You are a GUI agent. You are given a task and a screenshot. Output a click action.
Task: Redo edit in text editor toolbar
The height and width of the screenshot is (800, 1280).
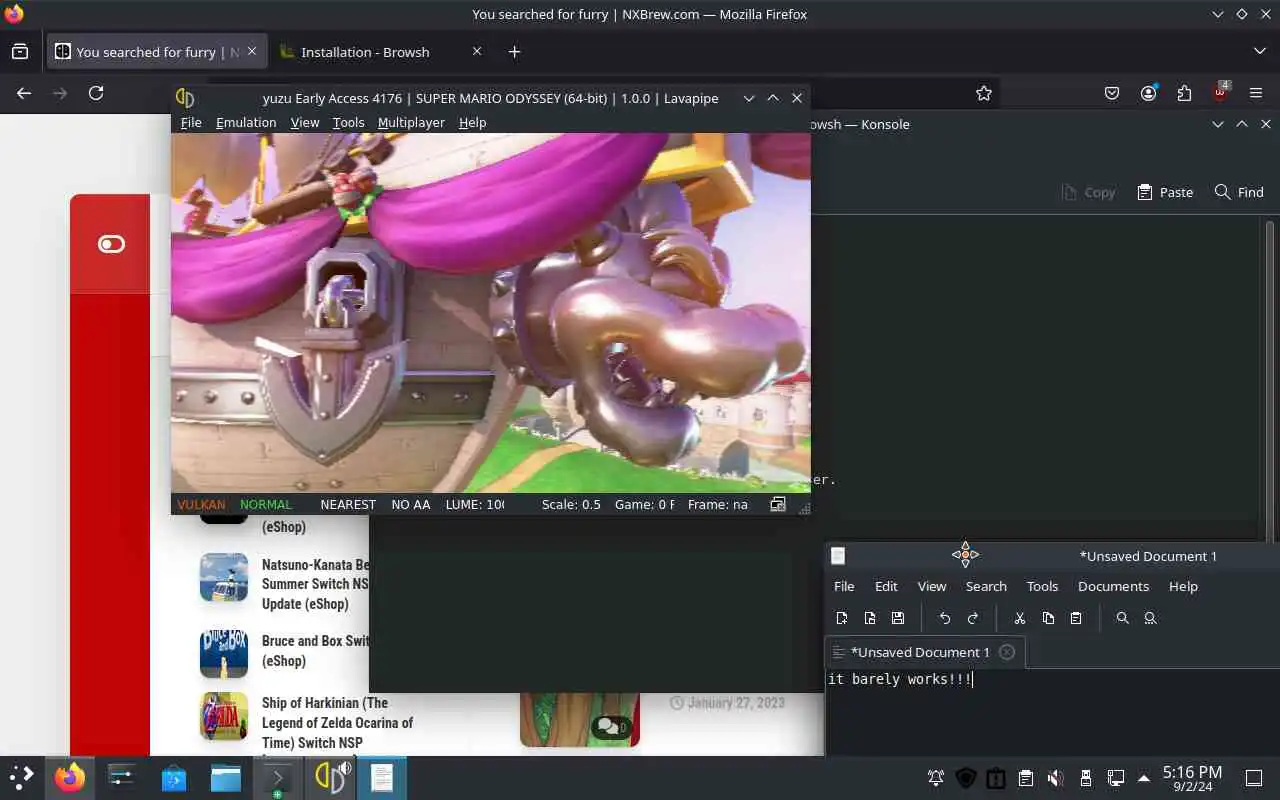pos(972,618)
